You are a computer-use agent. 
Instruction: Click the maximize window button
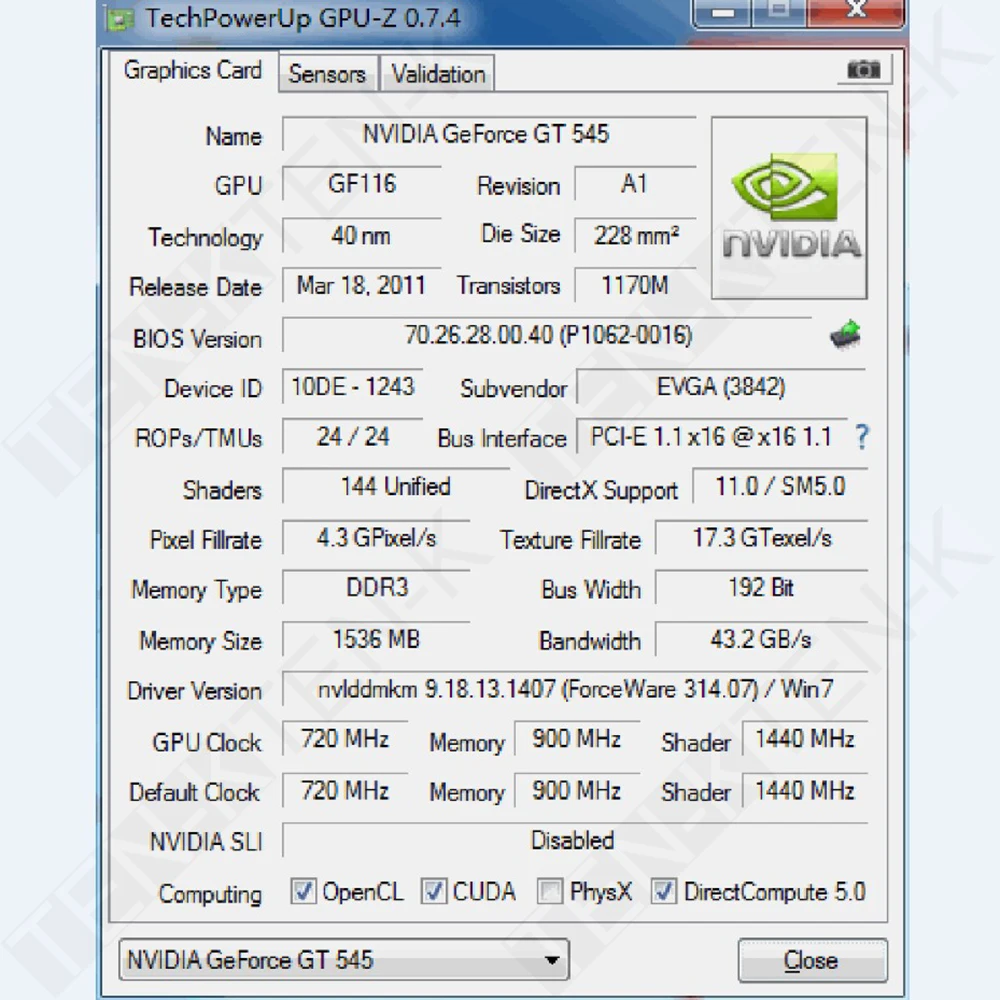pyautogui.click(x=778, y=13)
